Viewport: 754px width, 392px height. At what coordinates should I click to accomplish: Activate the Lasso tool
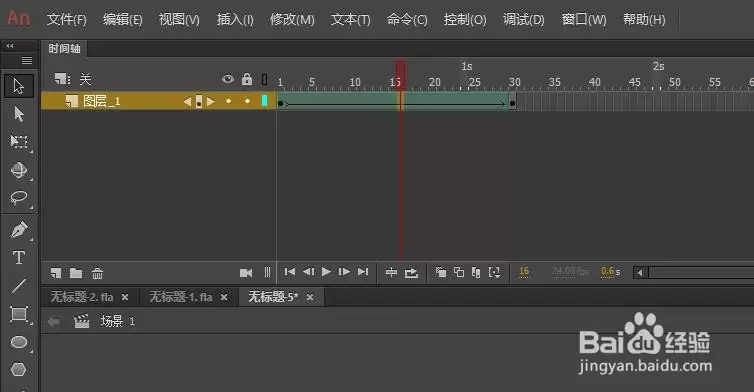tap(19, 198)
